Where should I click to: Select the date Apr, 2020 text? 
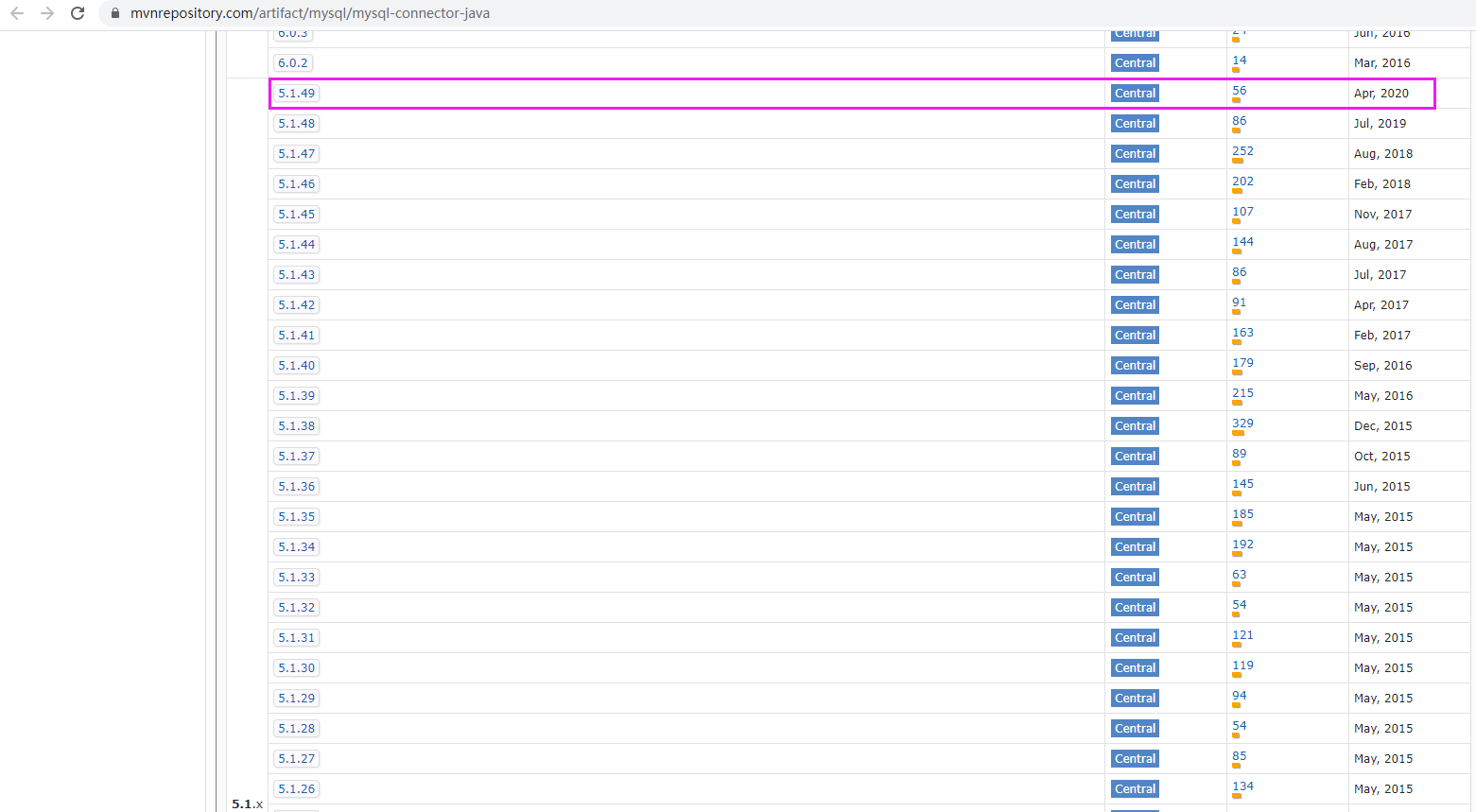coord(1381,94)
